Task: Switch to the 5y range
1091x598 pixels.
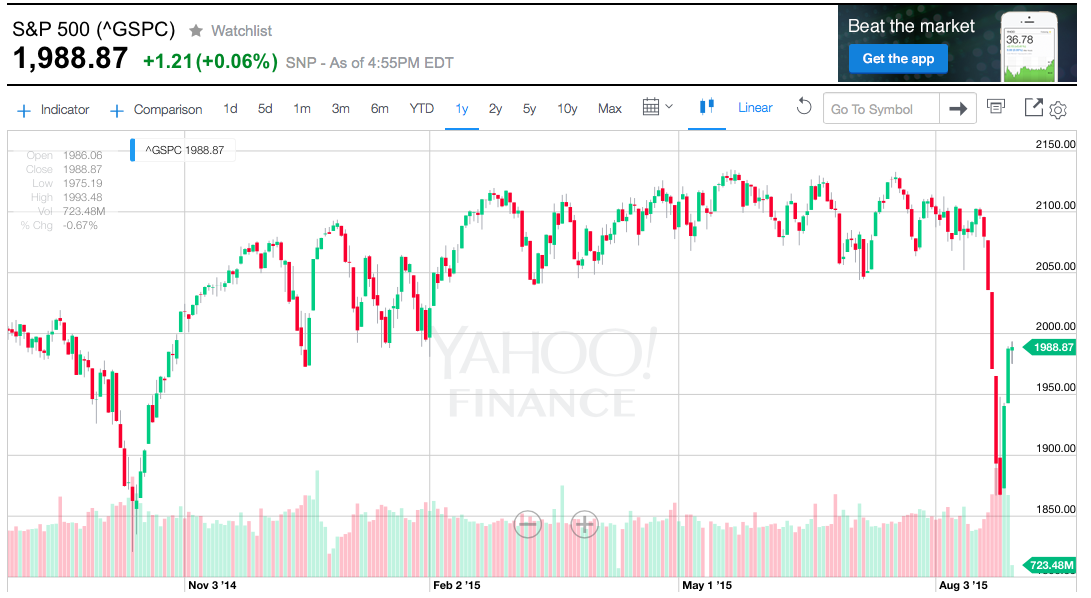Action: pyautogui.click(x=530, y=109)
